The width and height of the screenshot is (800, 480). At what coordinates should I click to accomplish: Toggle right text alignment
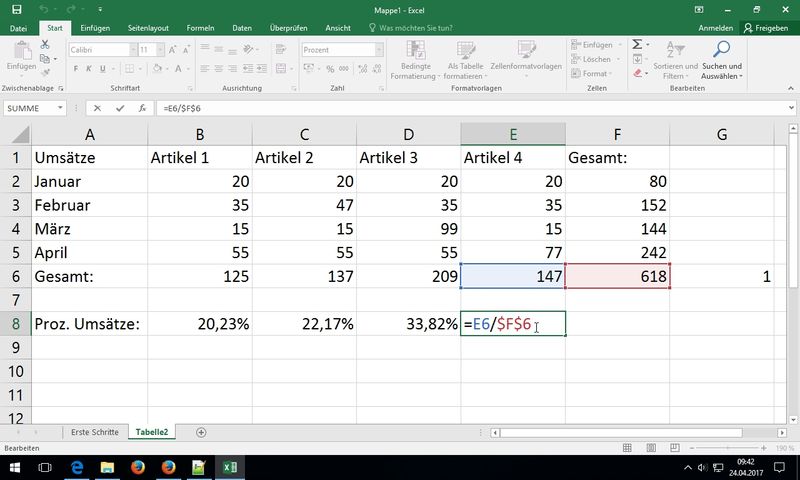tap(232, 68)
